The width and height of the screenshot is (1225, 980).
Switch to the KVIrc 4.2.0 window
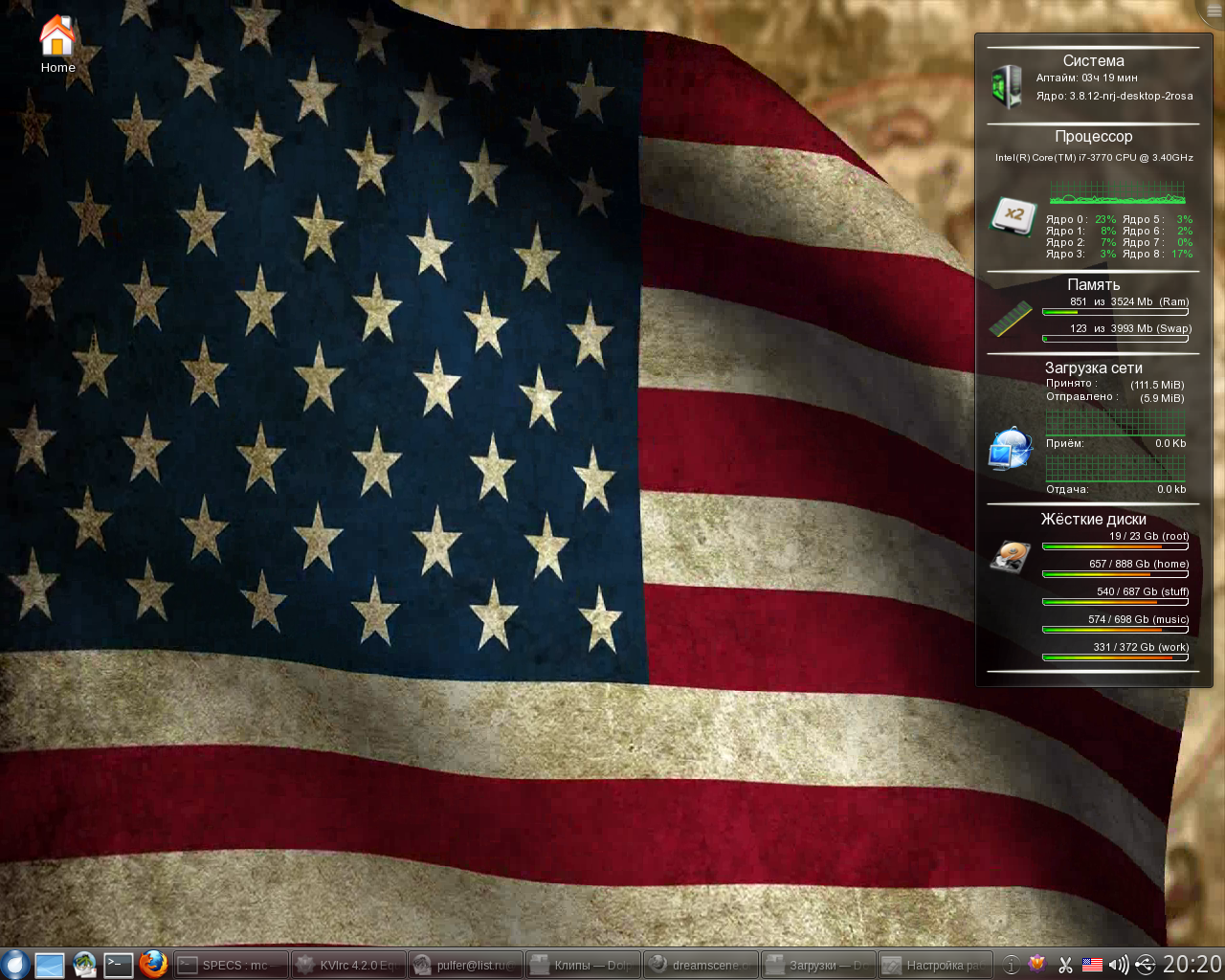point(348,965)
